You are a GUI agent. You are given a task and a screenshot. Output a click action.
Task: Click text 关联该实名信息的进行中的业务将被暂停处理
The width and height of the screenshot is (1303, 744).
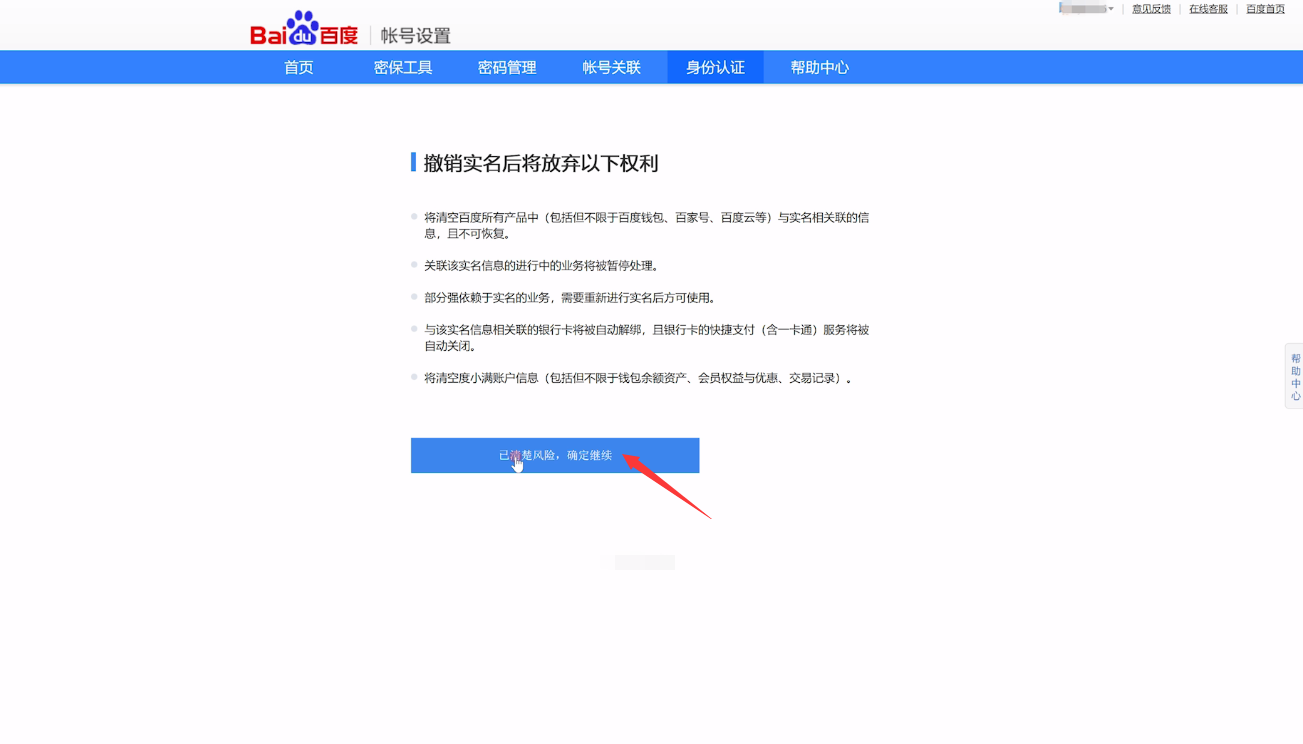[x=541, y=266]
